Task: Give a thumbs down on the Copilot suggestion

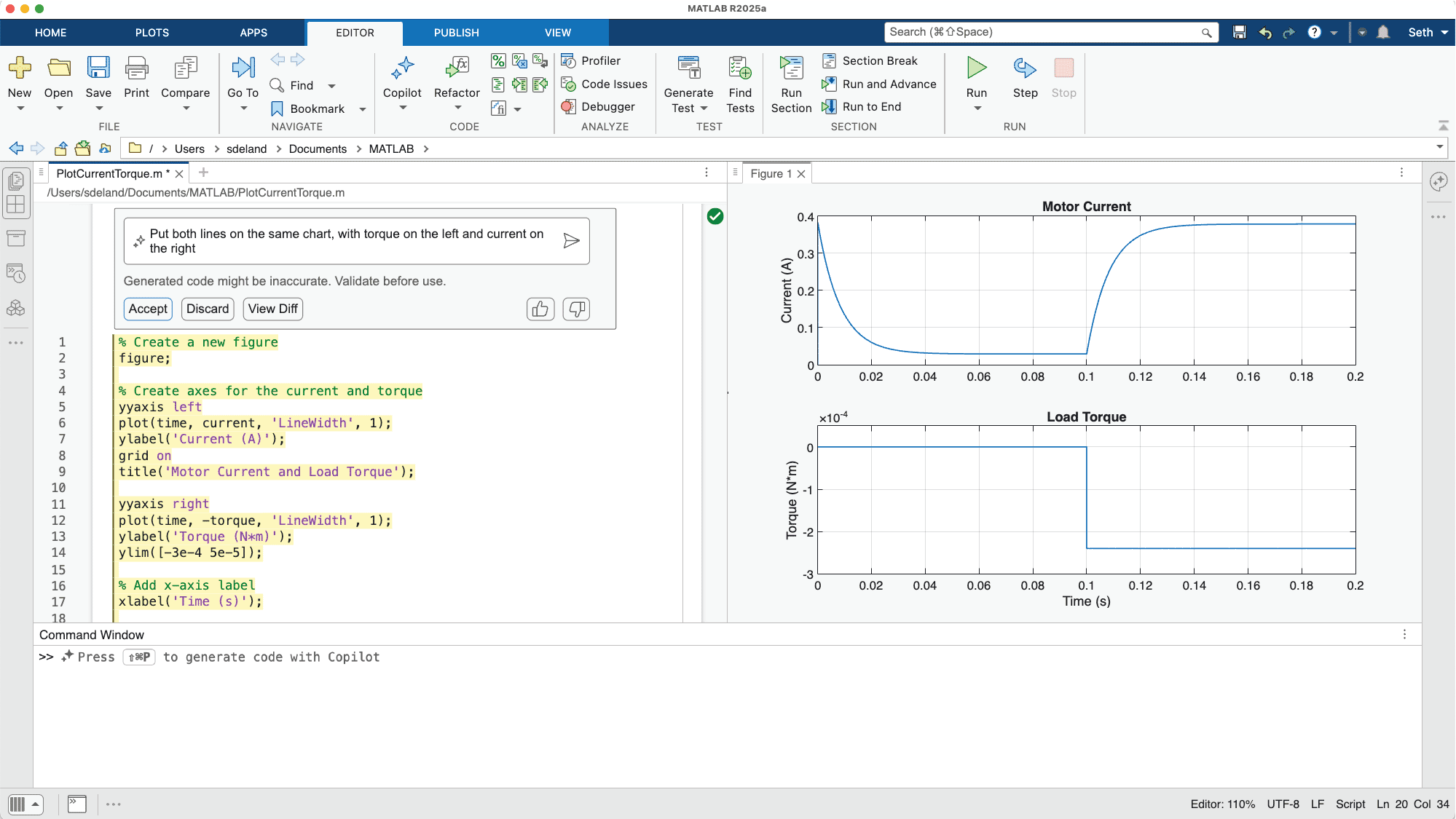Action: (576, 309)
